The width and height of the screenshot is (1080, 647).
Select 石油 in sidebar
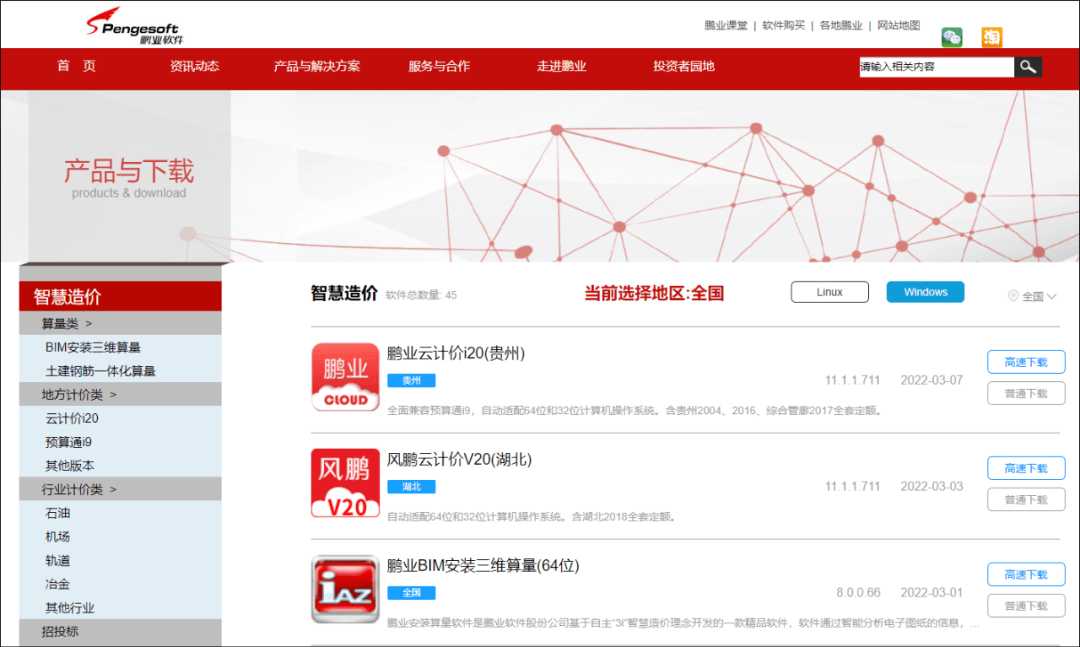[57, 513]
